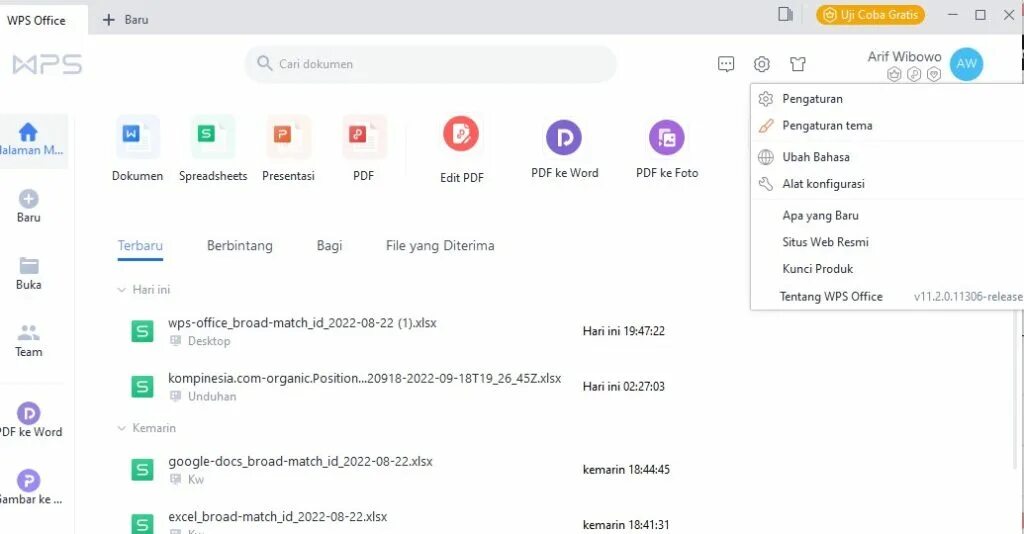1024x534 pixels.
Task: Open the message feedback icon
Action: (726, 64)
